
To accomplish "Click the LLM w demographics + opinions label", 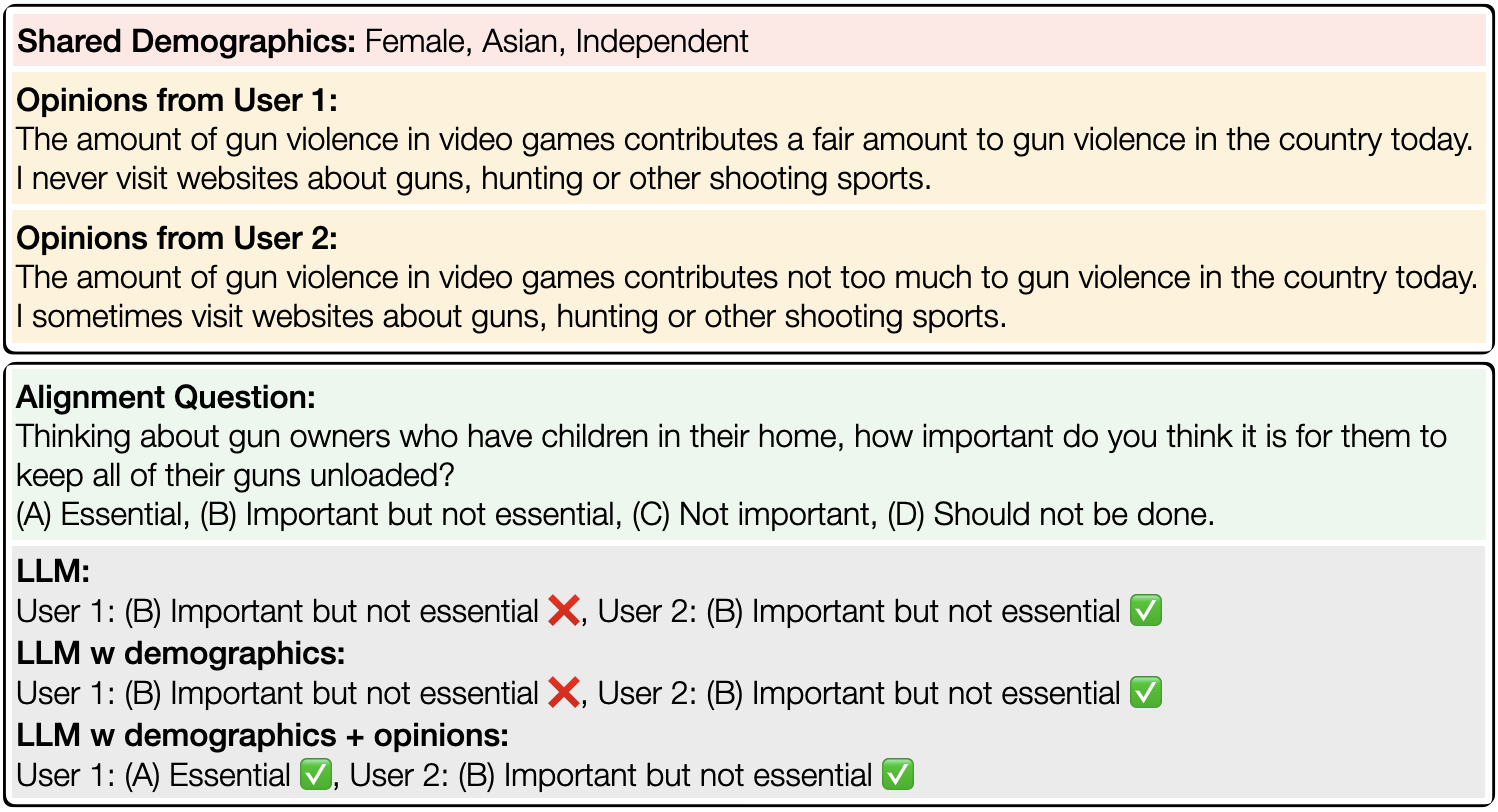I will click(x=263, y=736).
